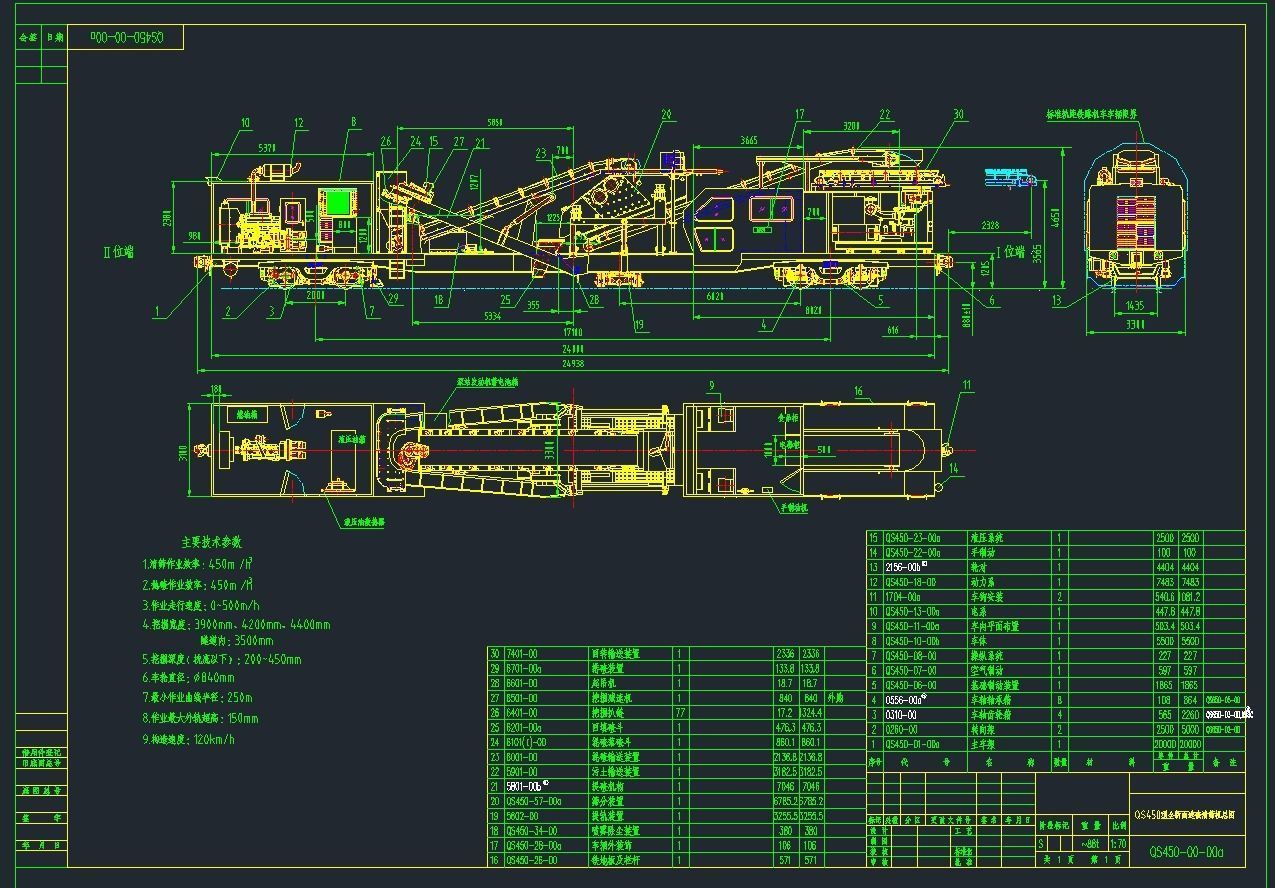Click balloon number 1 at the lower left wheel
The image size is (1275, 888).
(x=157, y=312)
